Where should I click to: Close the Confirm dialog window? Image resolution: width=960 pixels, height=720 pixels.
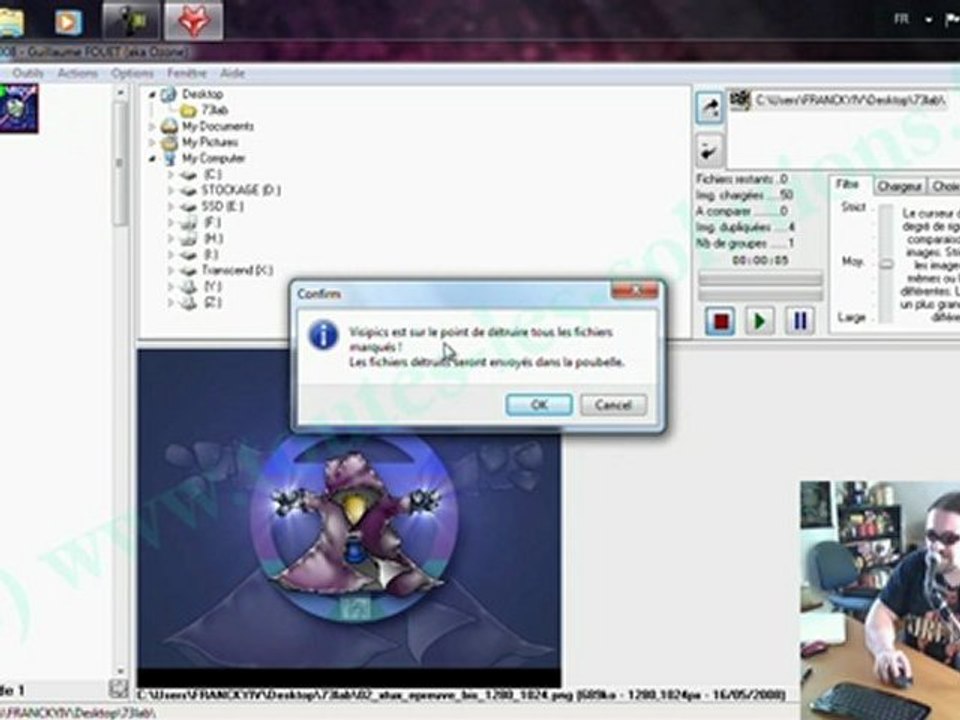click(634, 290)
